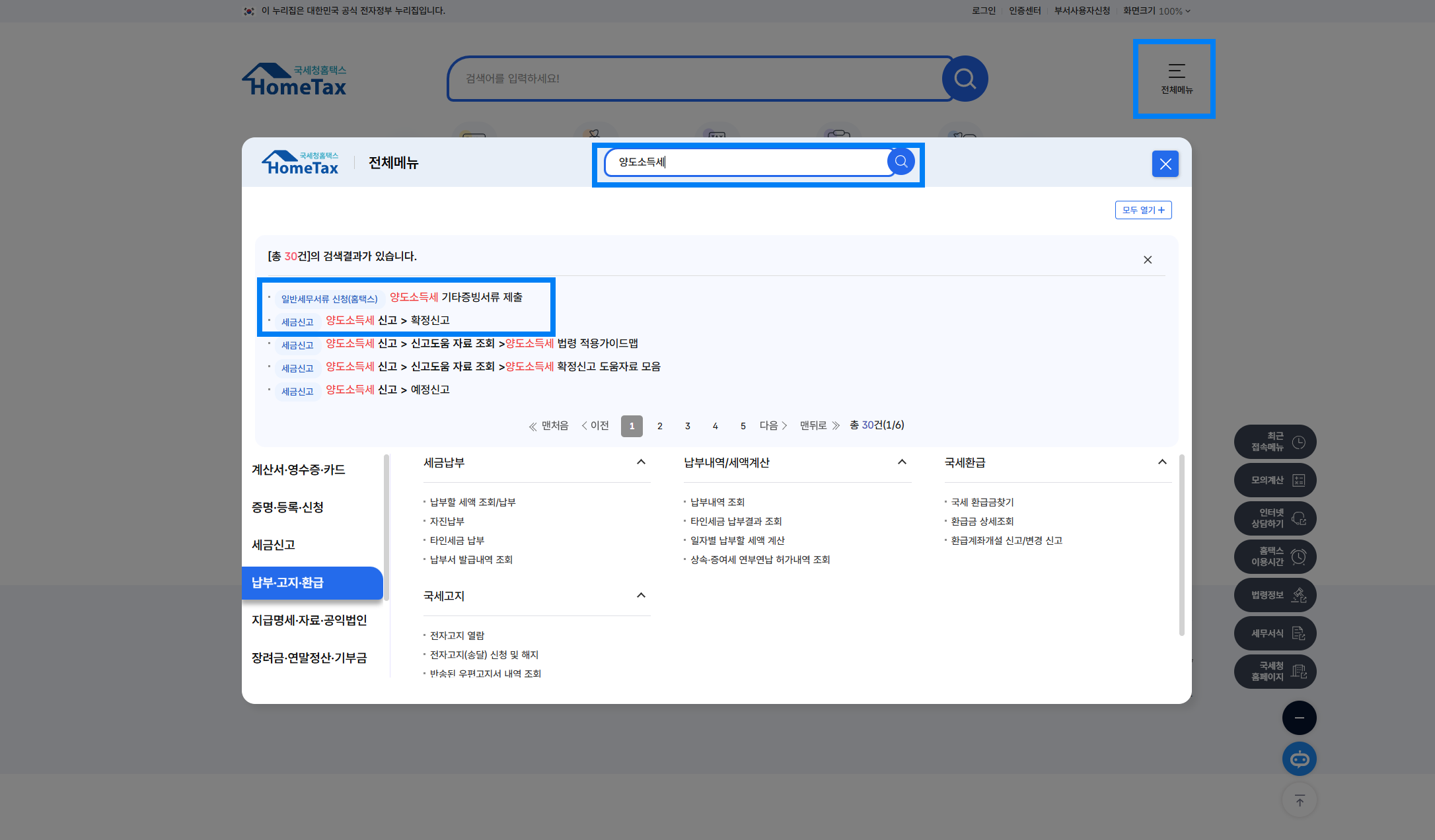1435x840 pixels.
Task: Click 모두 열기 button
Action: point(1143,210)
